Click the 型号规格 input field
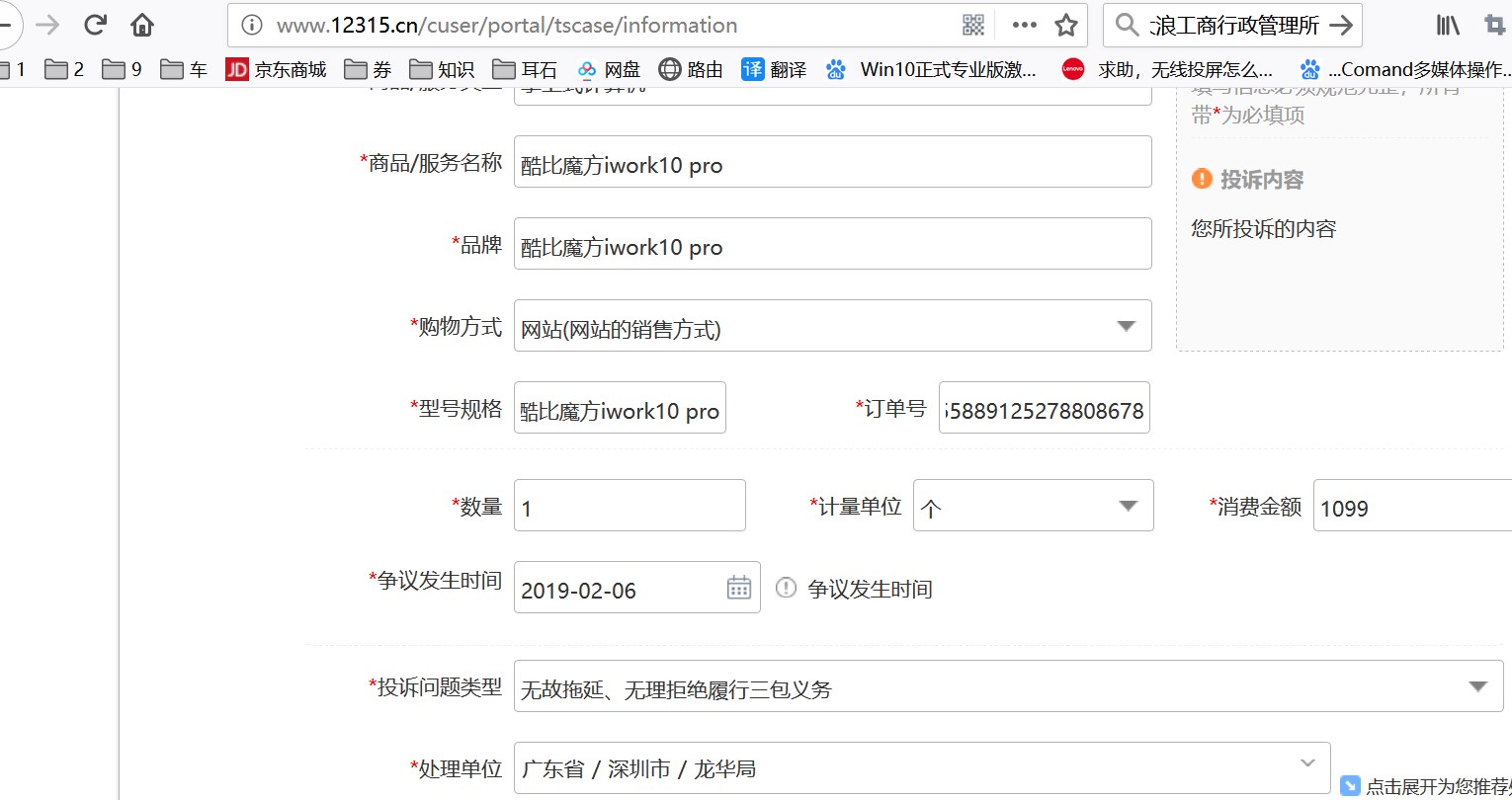The width and height of the screenshot is (1512, 800). tap(620, 408)
